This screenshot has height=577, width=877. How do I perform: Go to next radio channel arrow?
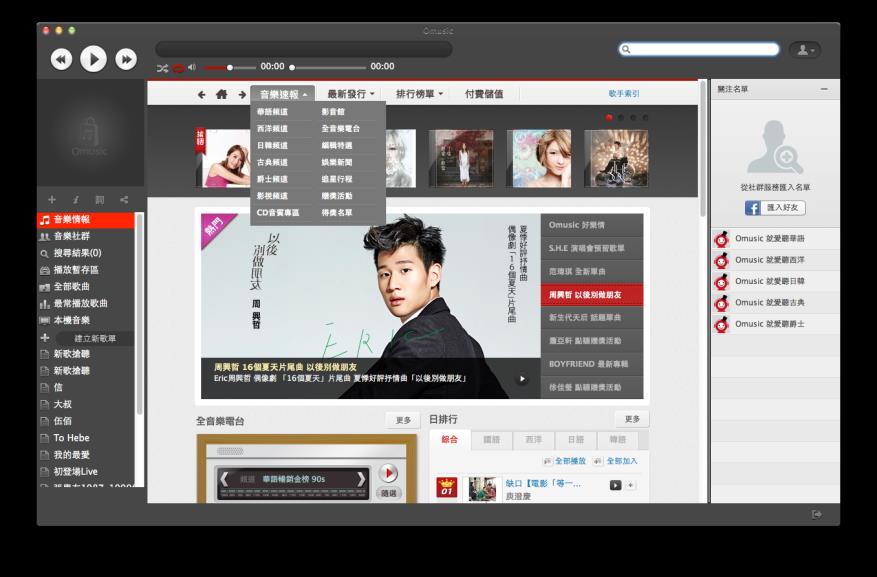point(361,479)
